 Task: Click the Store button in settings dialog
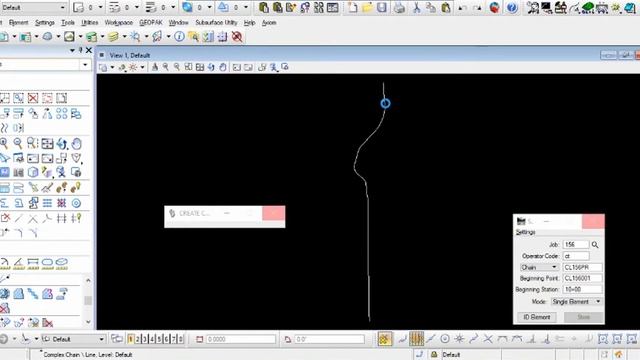click(x=583, y=317)
